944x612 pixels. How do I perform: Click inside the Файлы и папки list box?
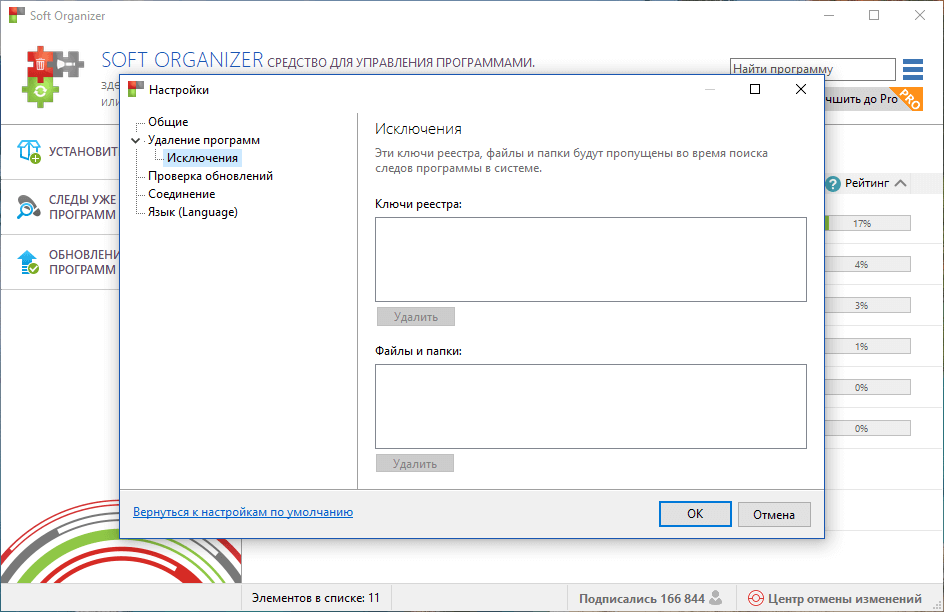(x=591, y=406)
